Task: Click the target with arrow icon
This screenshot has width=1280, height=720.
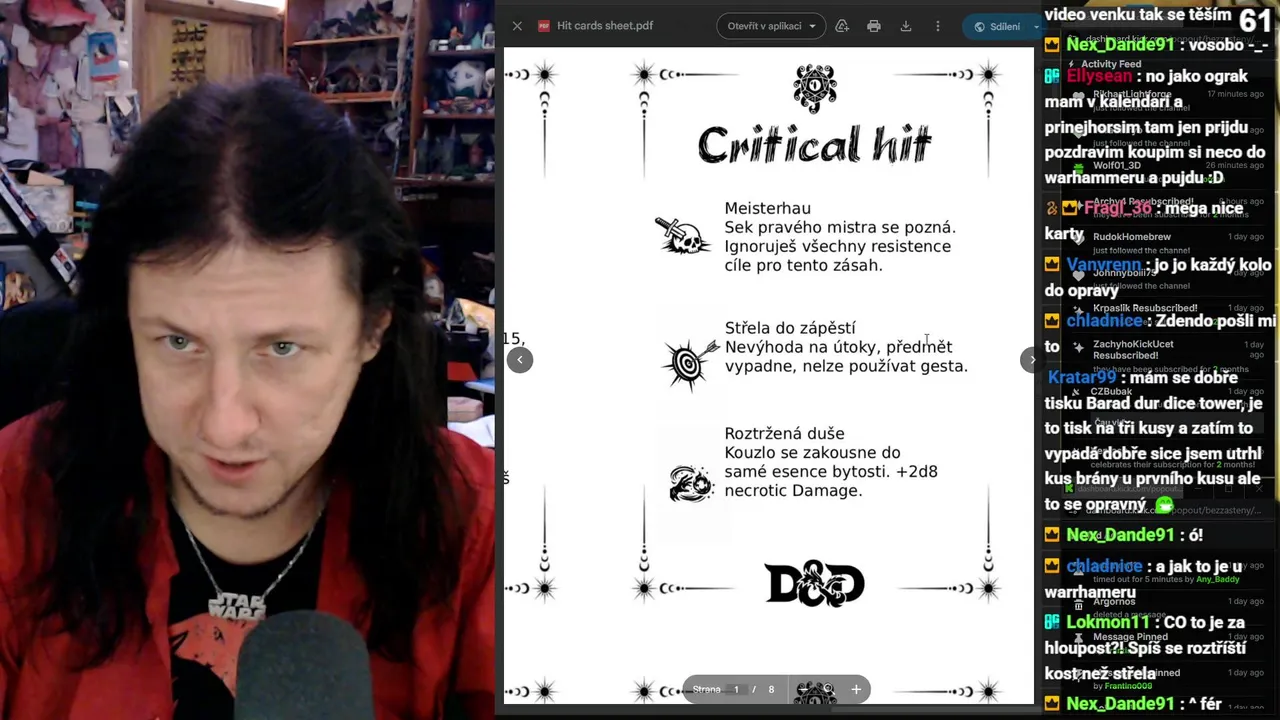Action: point(690,362)
